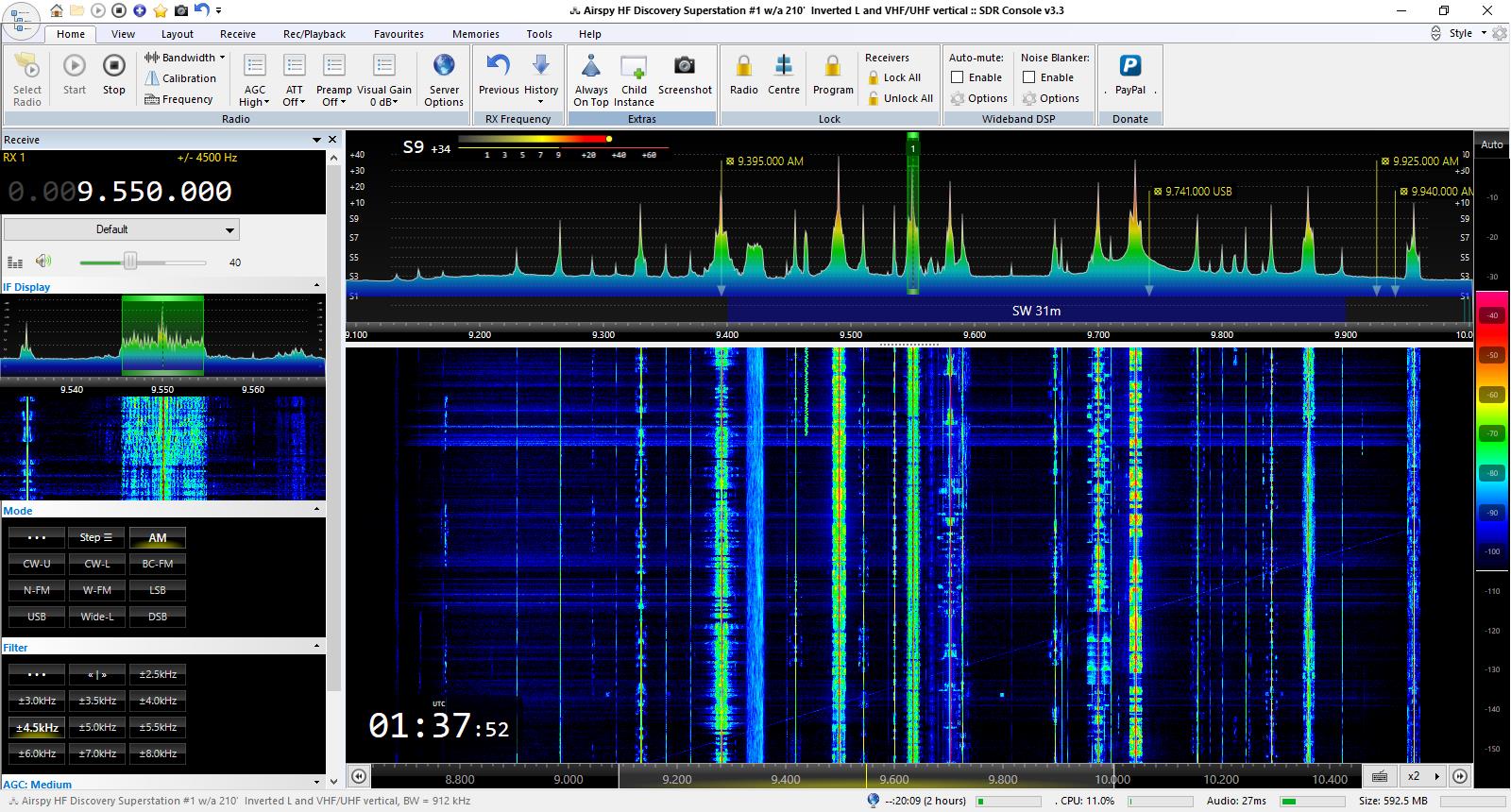The height and width of the screenshot is (812, 1511).
Task: Select the AM mode button
Action: pos(158,537)
